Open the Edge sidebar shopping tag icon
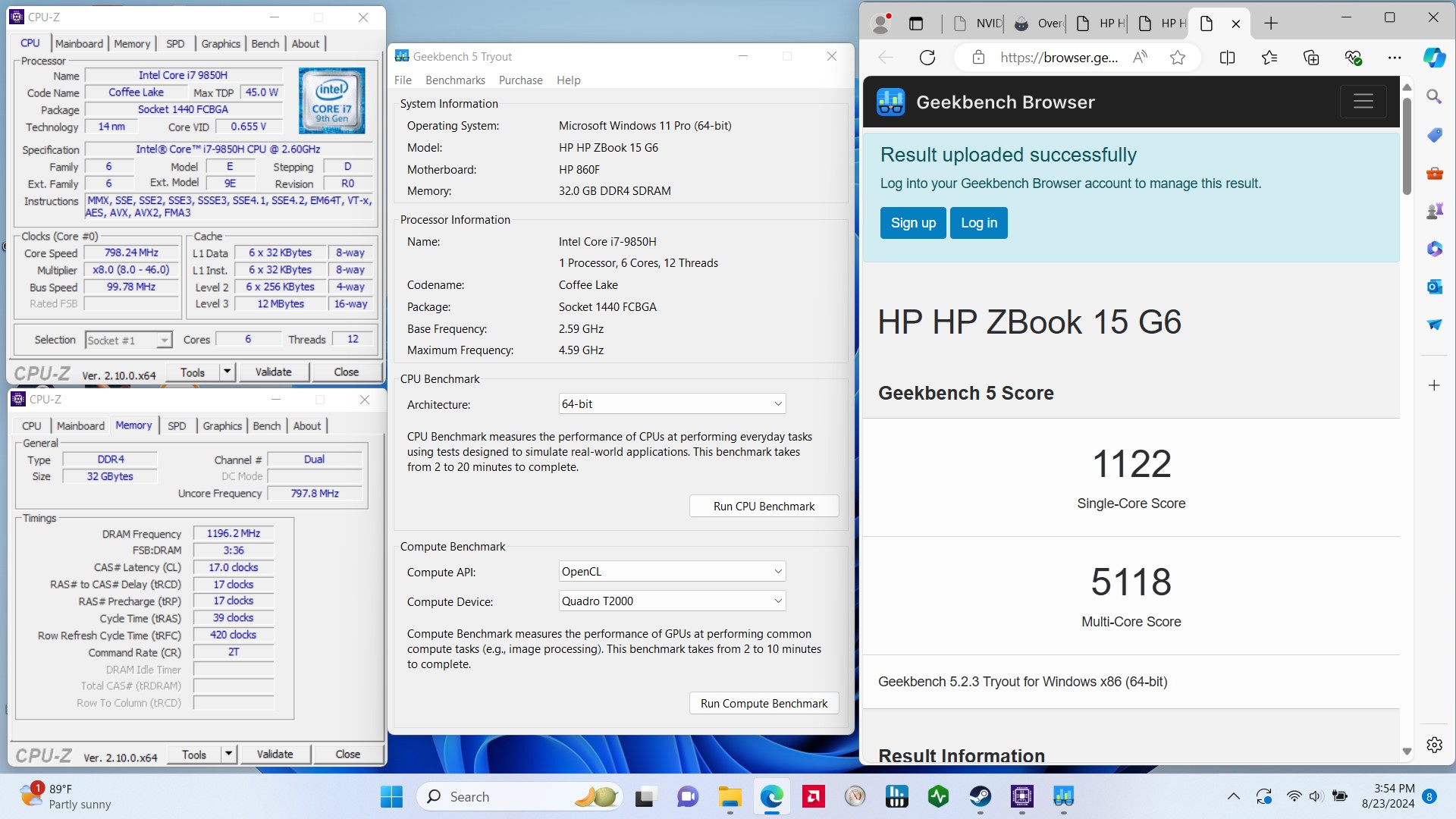The image size is (1456, 819). 1434,135
